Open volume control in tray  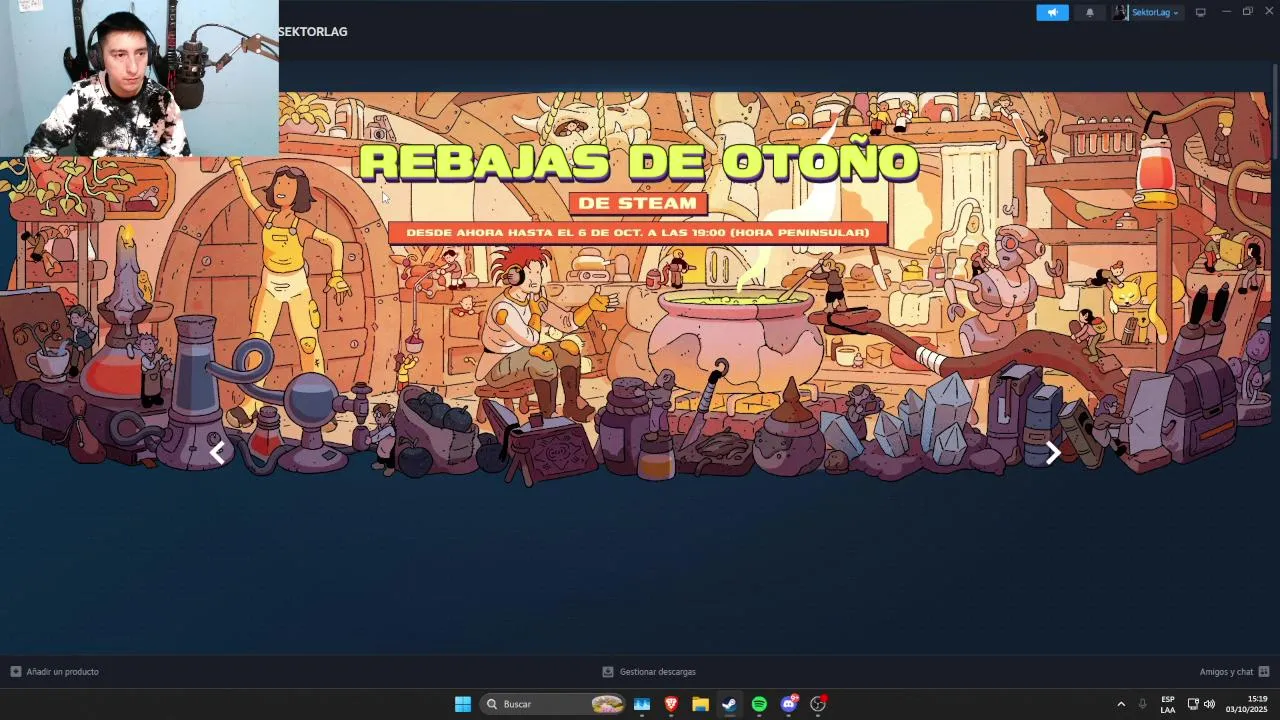coord(1209,704)
